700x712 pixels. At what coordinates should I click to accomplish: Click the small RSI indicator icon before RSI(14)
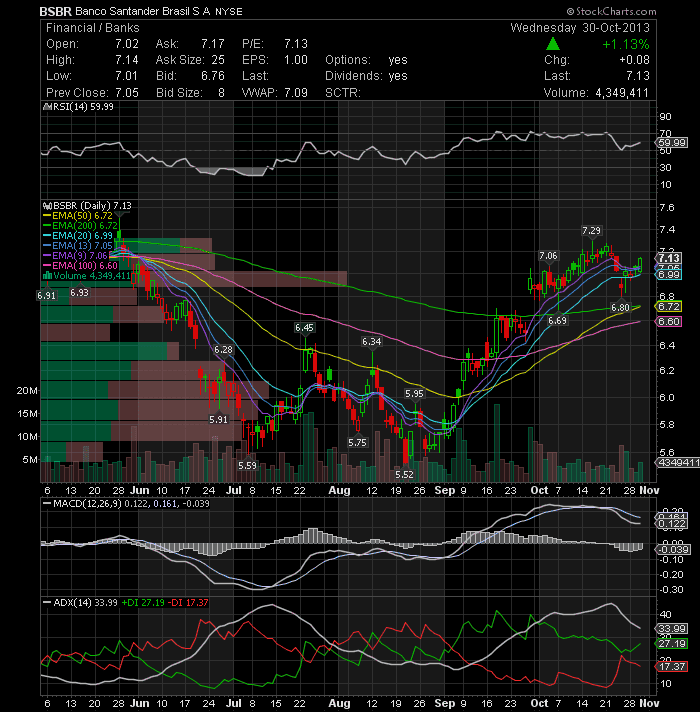pyautogui.click(x=48, y=107)
